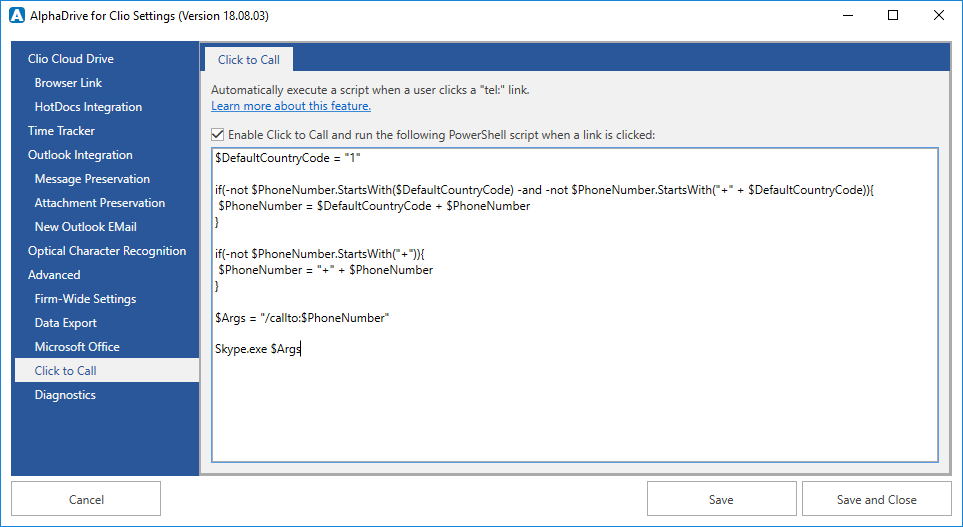
Task: Open Browser Link settings
Action: coord(68,83)
